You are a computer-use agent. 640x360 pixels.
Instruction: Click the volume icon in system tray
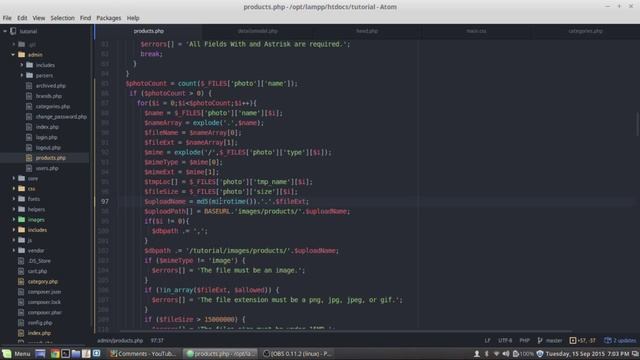point(506,353)
